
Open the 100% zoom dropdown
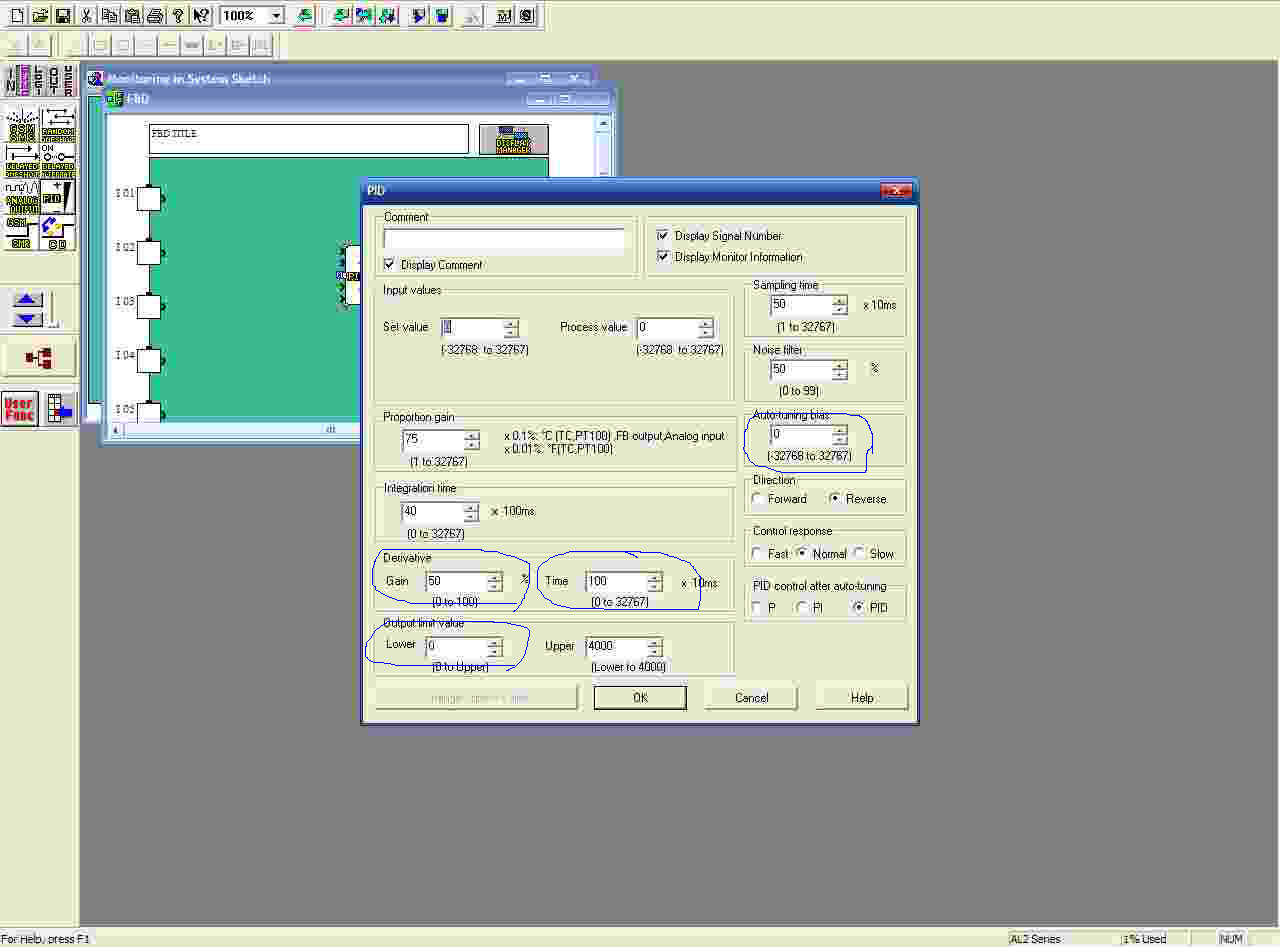tap(276, 16)
